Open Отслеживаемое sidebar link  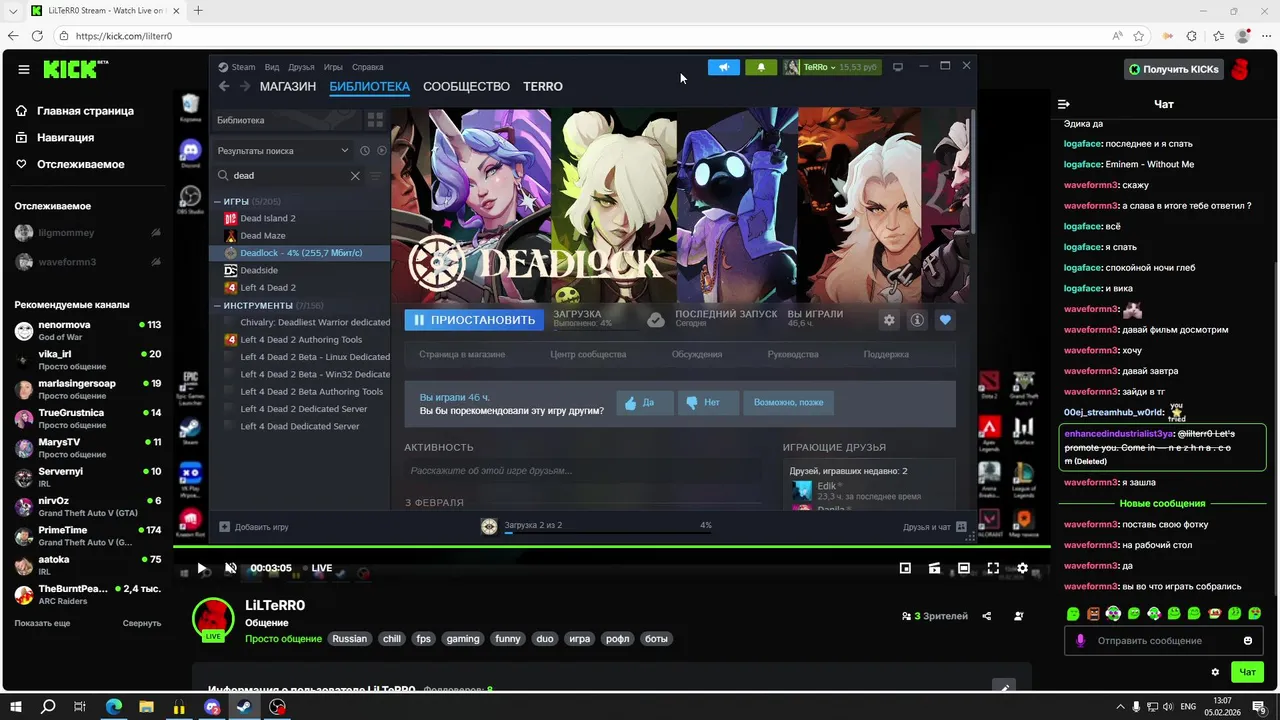point(81,164)
